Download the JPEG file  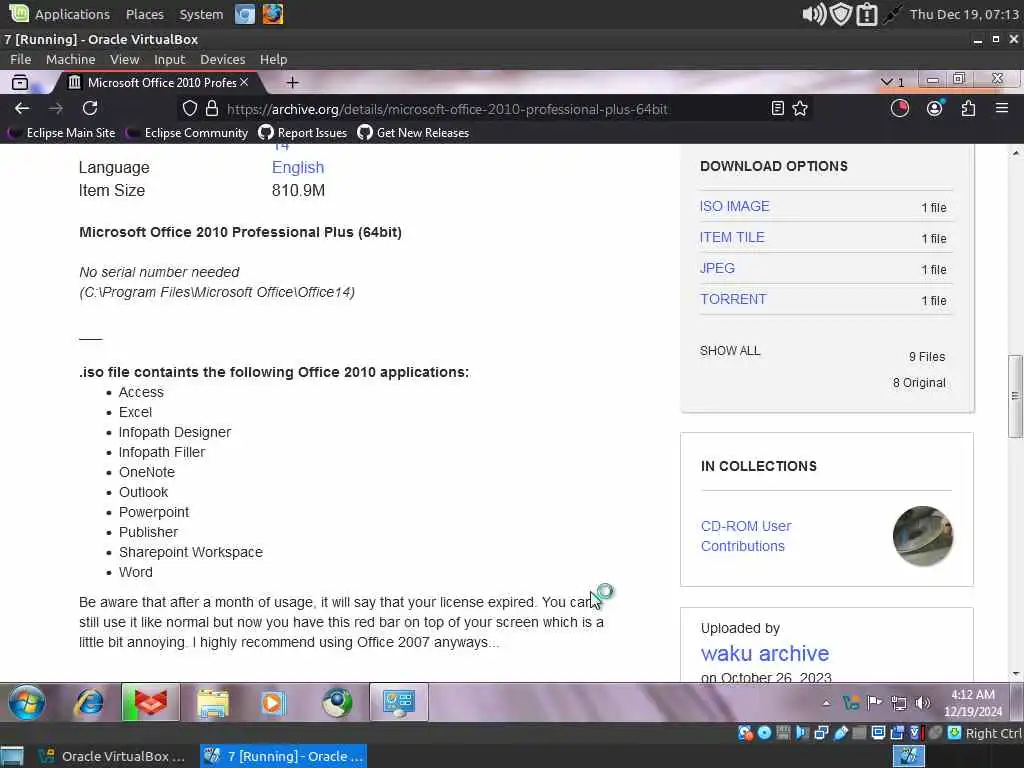(717, 268)
